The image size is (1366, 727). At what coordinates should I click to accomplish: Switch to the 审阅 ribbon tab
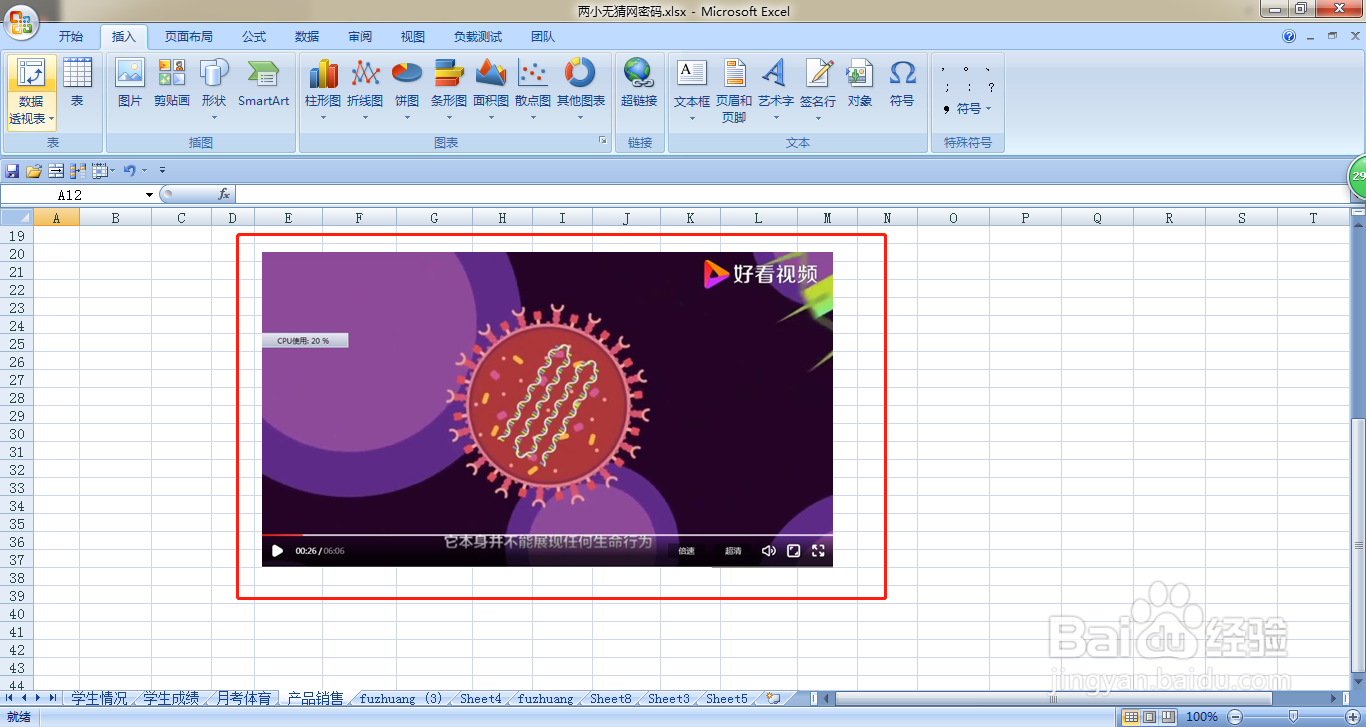tap(360, 37)
